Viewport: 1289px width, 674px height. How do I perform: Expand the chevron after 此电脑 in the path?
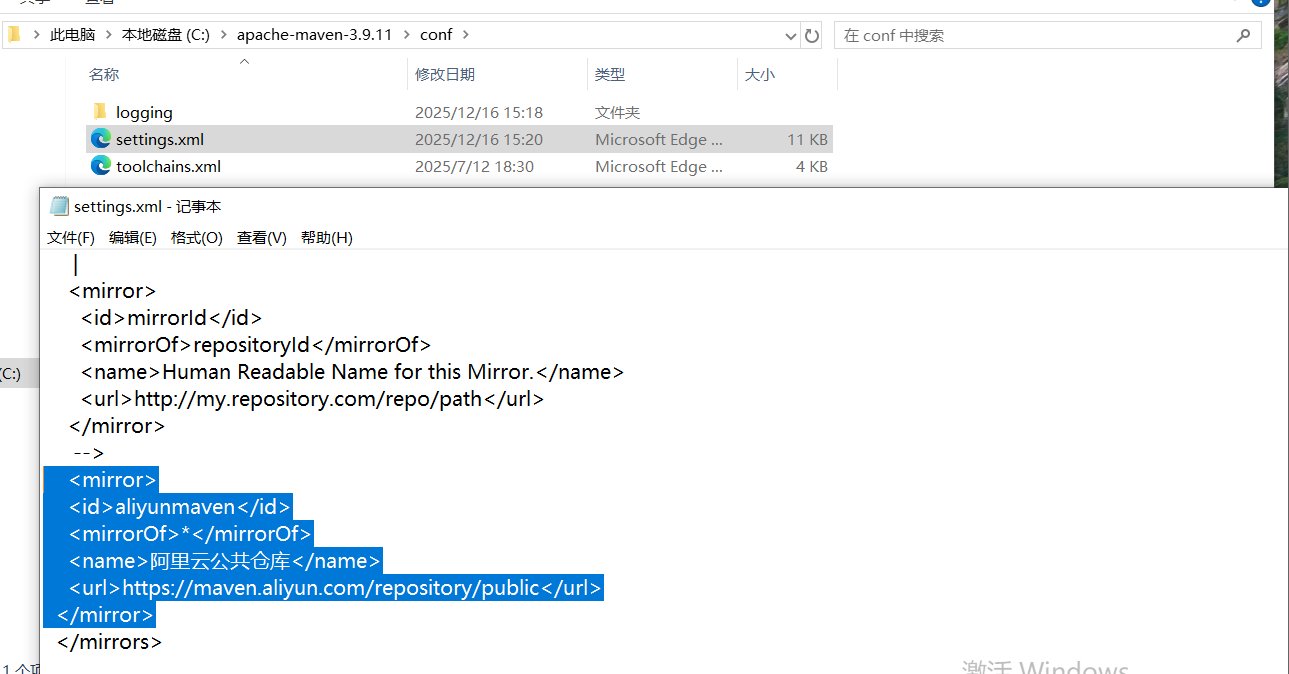coord(109,35)
